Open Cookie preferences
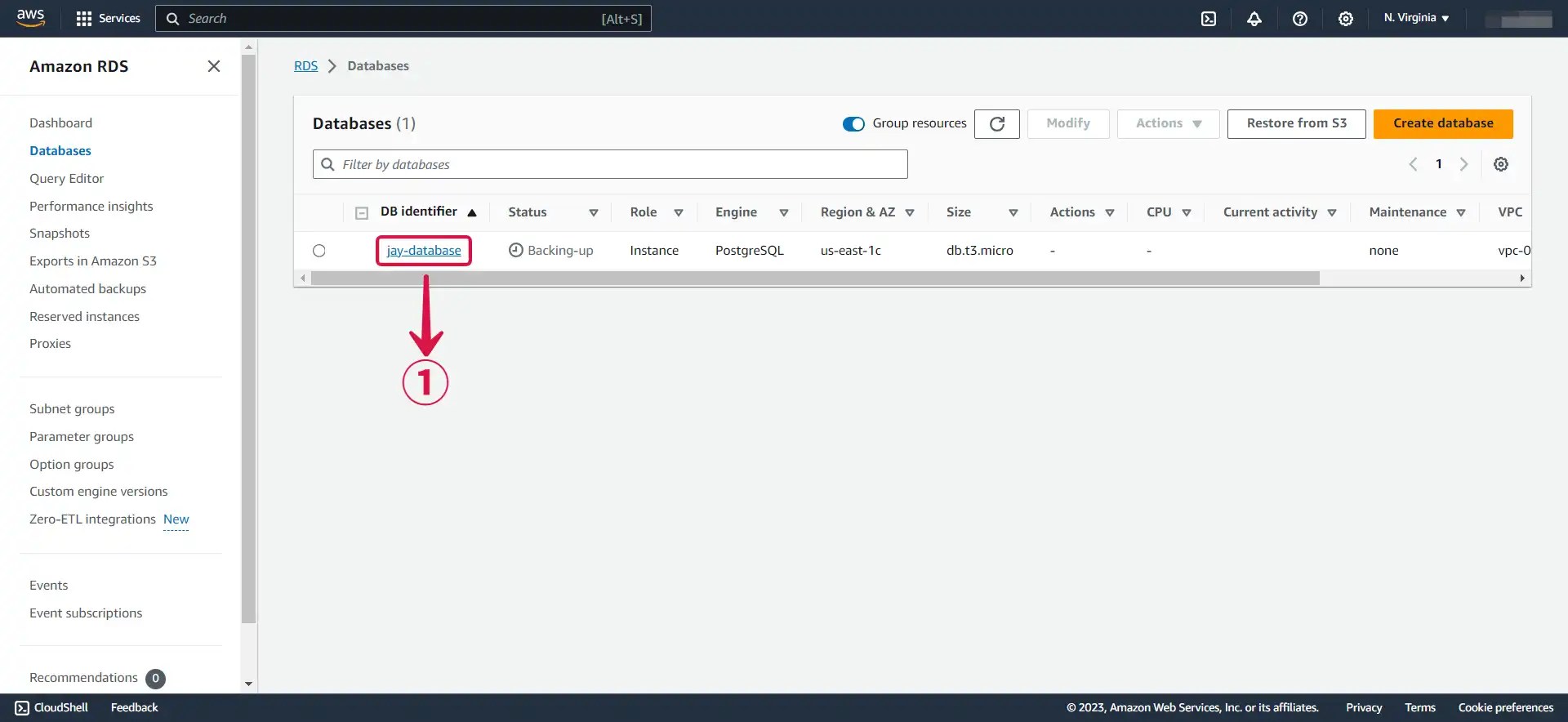Screen dimensions: 1568x722 pyautogui.click(x=1506, y=707)
